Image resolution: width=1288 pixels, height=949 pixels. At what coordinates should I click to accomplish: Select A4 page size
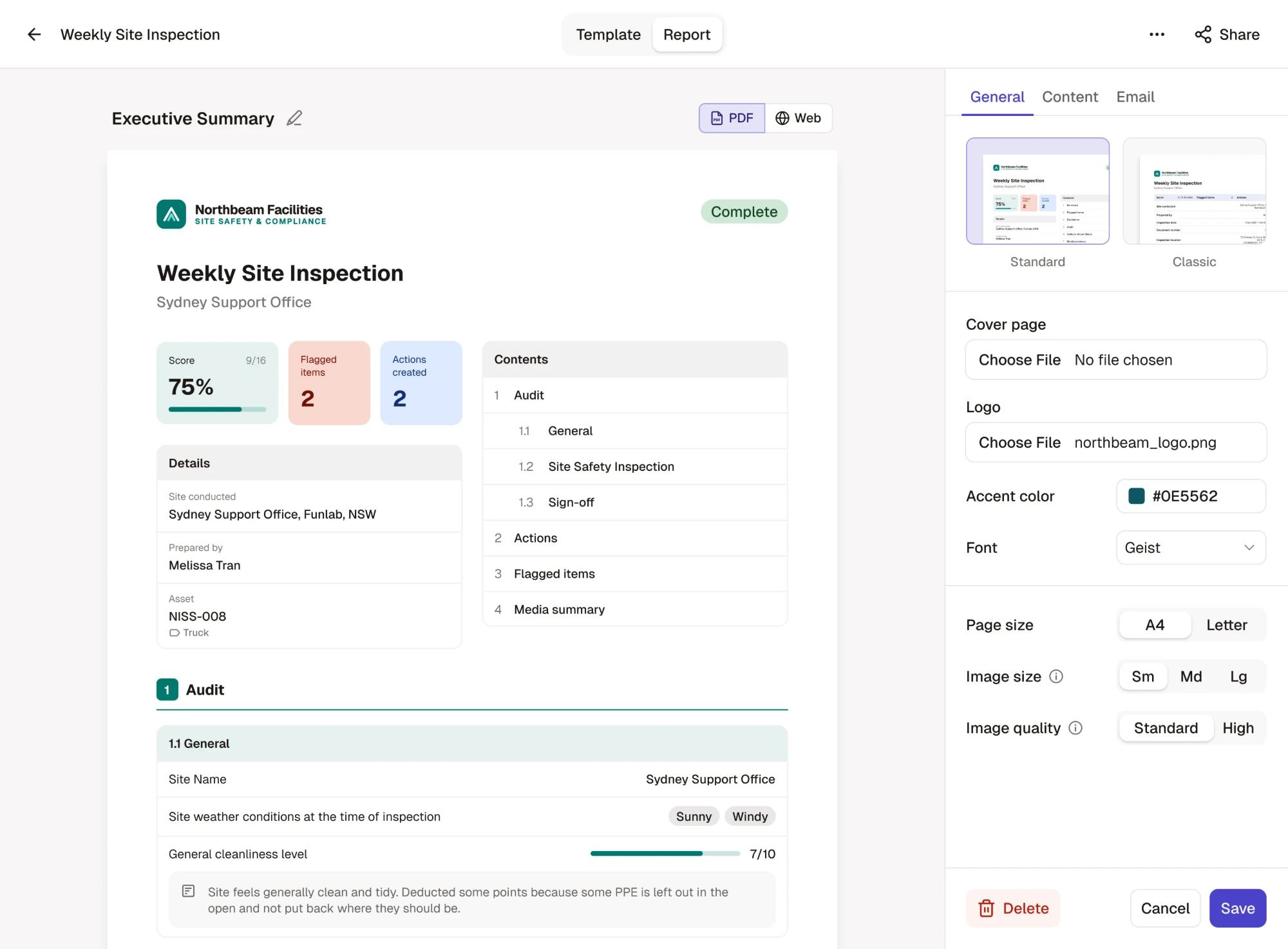[x=1155, y=624]
